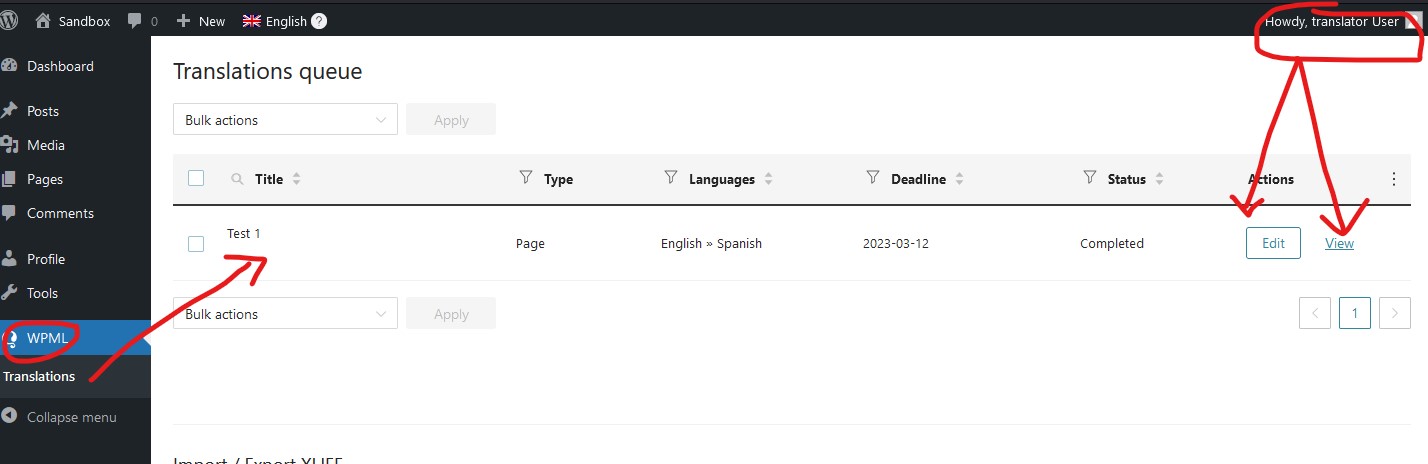
Task: Click the Profile person icon
Action: (x=10, y=259)
